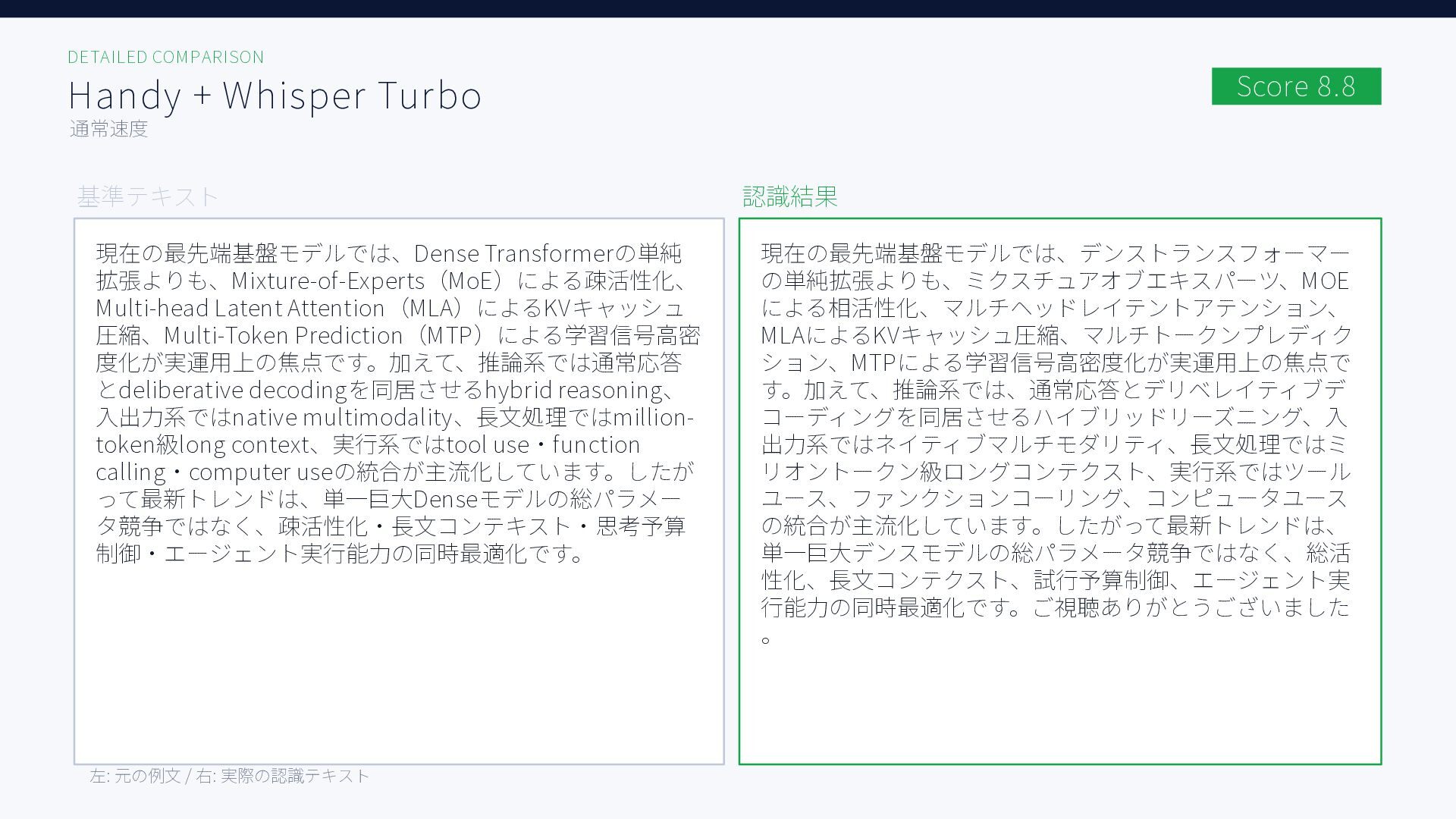Click computer use text in left panel
The height and width of the screenshot is (819, 1456).
(261, 472)
